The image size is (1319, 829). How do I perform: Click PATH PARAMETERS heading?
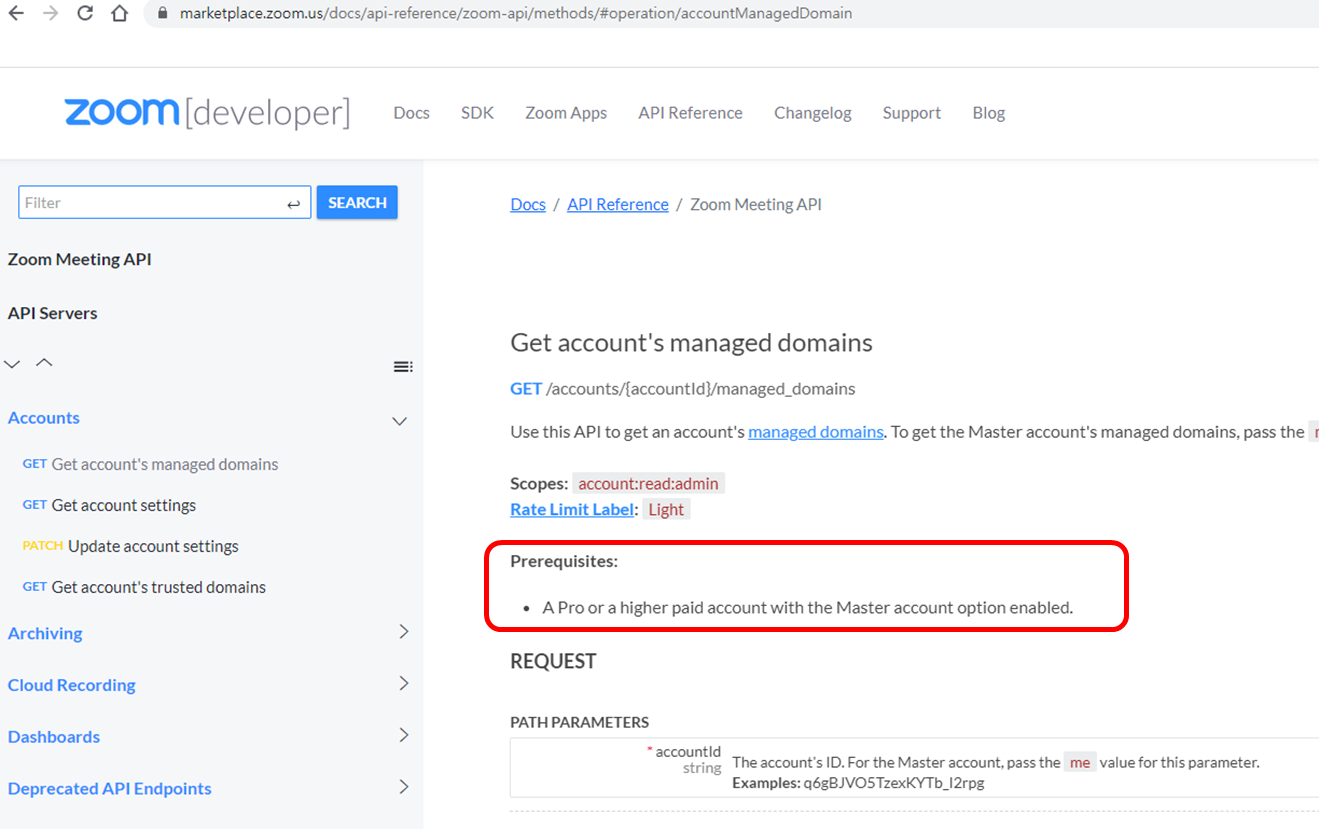tap(580, 722)
